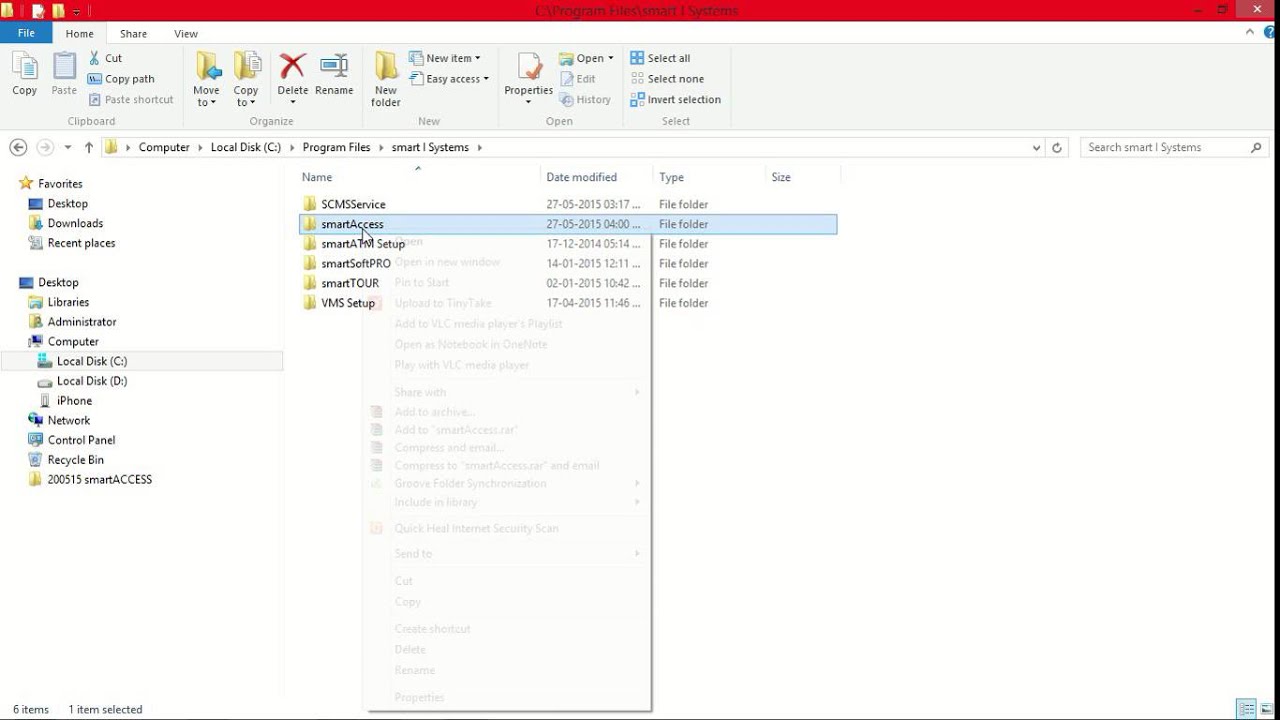The image size is (1280, 720).
Task: Click the Copy icon in Clipboard group
Action: pyautogui.click(x=25, y=74)
